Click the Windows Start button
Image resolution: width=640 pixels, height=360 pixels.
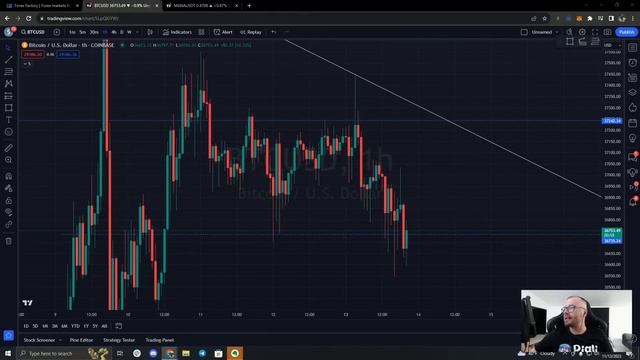[8, 353]
